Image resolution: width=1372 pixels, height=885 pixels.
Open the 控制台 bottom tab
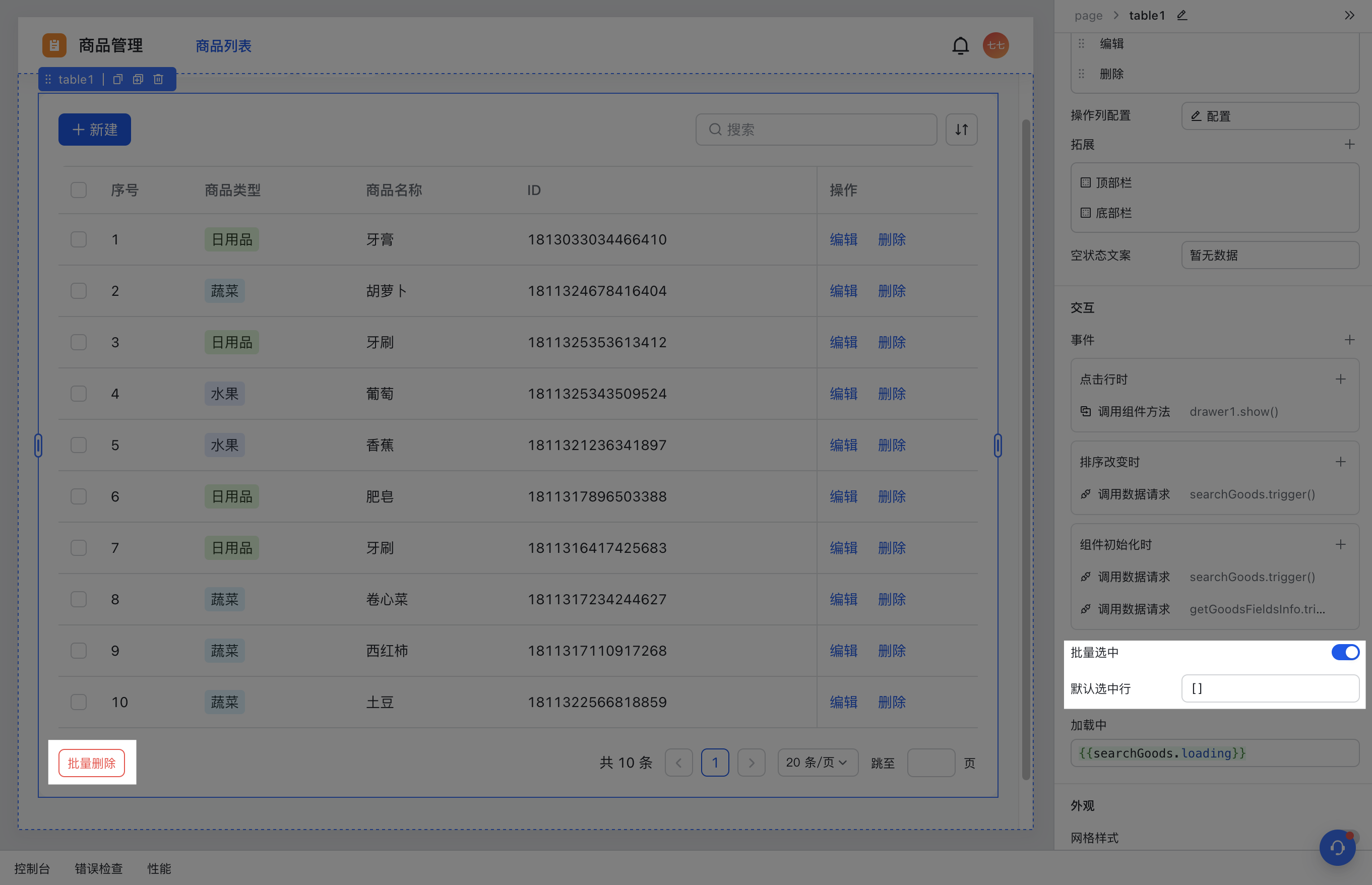[x=32, y=868]
